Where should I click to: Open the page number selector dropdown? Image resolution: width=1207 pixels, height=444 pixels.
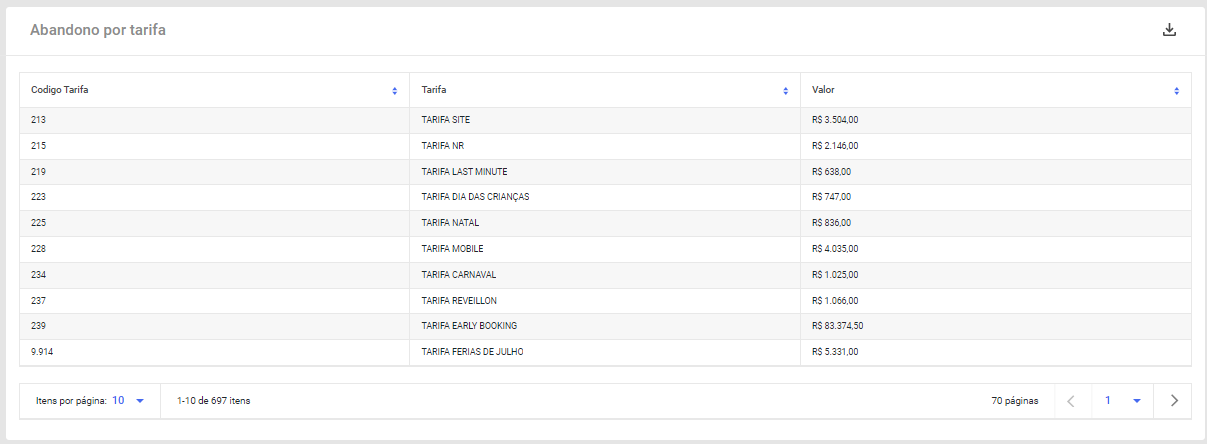tap(1121, 401)
